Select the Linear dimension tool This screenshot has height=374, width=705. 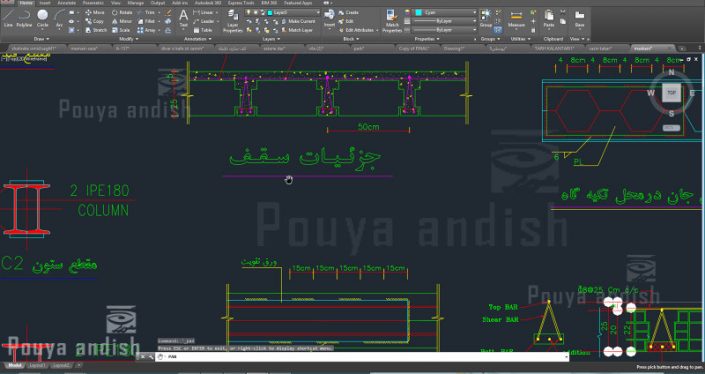pos(203,13)
